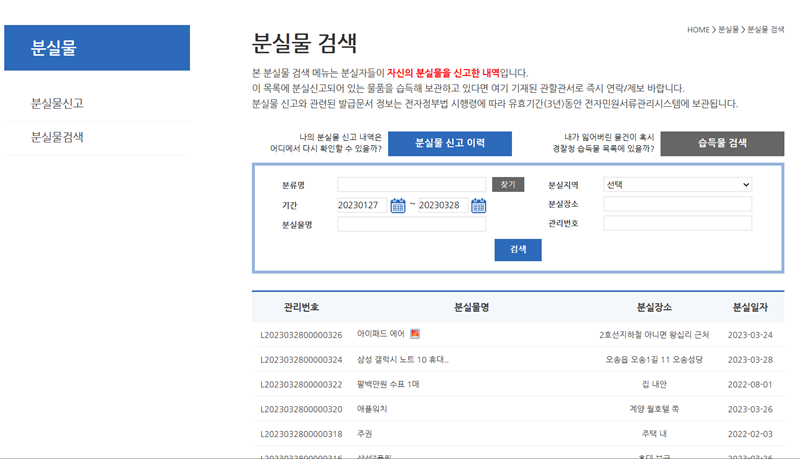800x459 pixels.
Task: Select management number L2023032800000326
Action: [x=301, y=335]
